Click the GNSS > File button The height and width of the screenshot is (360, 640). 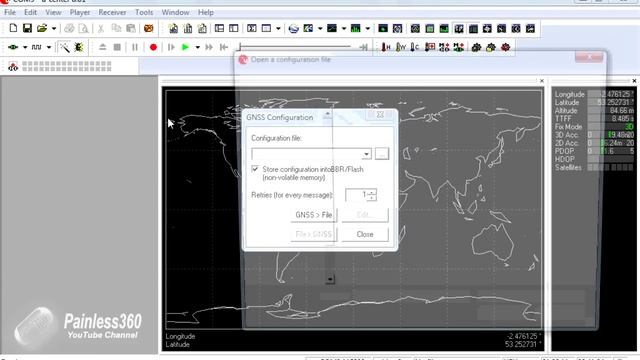point(313,215)
